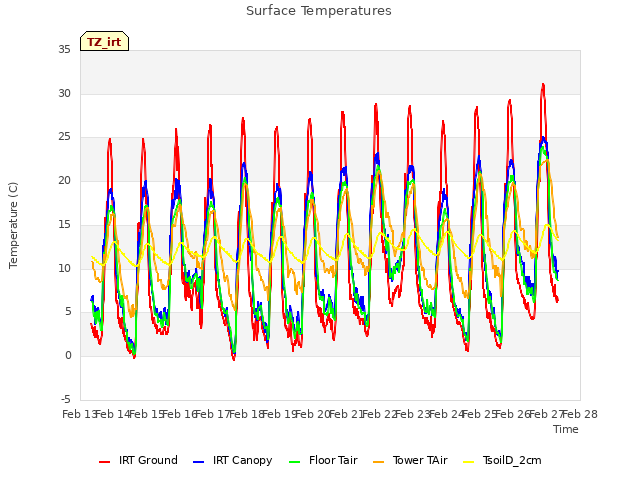The width and height of the screenshot is (640, 480).
Task: Toggle IRT Ground series in legend
Action: [138, 460]
